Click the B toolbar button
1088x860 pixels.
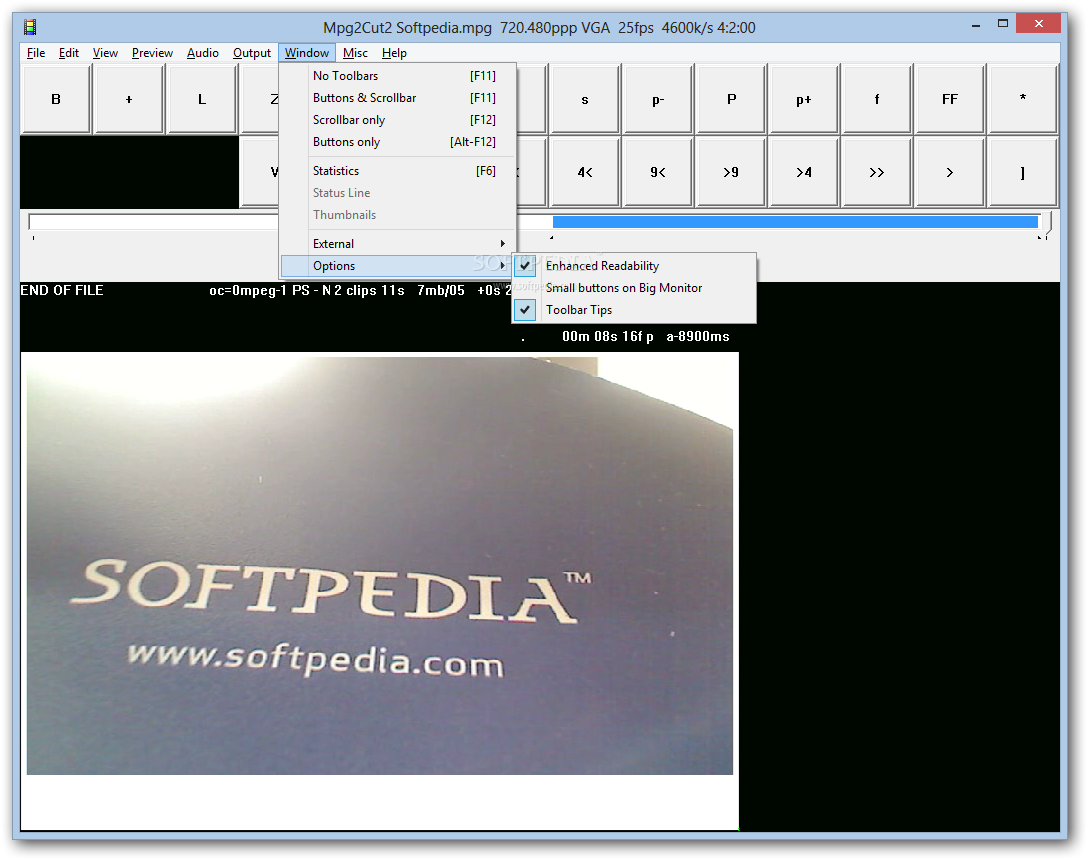point(56,99)
